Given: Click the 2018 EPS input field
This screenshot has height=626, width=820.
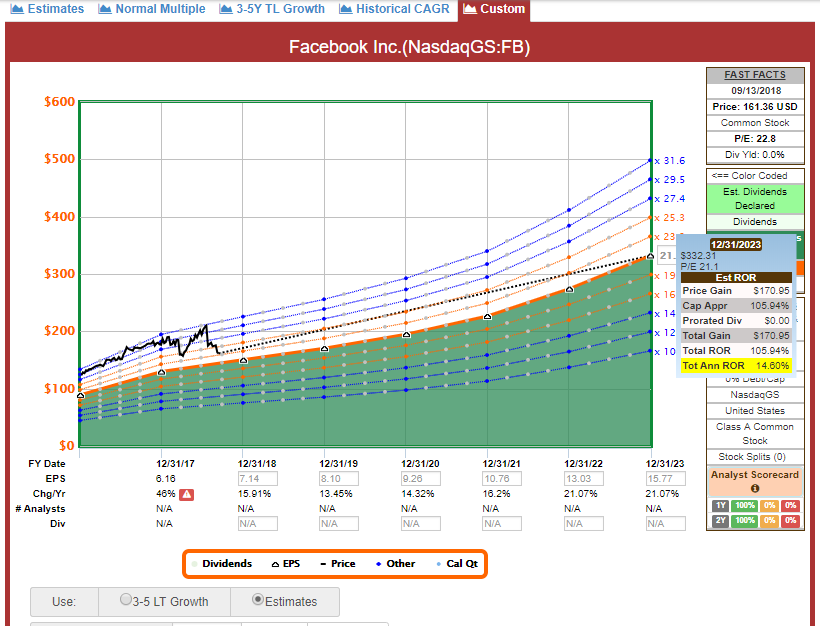Looking at the screenshot, I should coord(257,480).
